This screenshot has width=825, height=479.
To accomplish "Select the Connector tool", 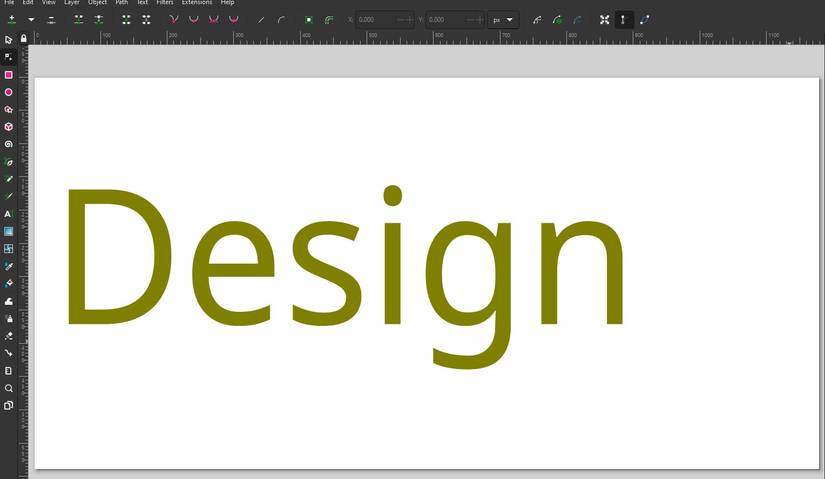I will pyautogui.click(x=8, y=353).
